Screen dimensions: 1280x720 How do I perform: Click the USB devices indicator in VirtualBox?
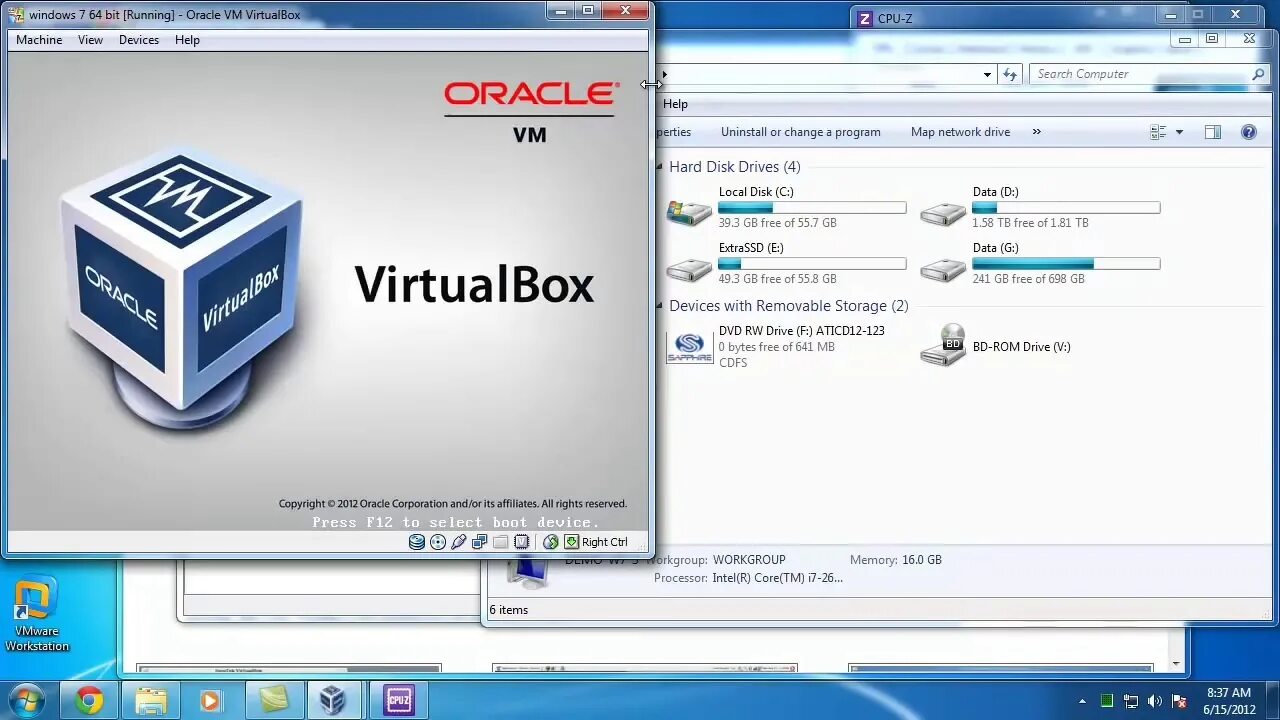(x=459, y=542)
